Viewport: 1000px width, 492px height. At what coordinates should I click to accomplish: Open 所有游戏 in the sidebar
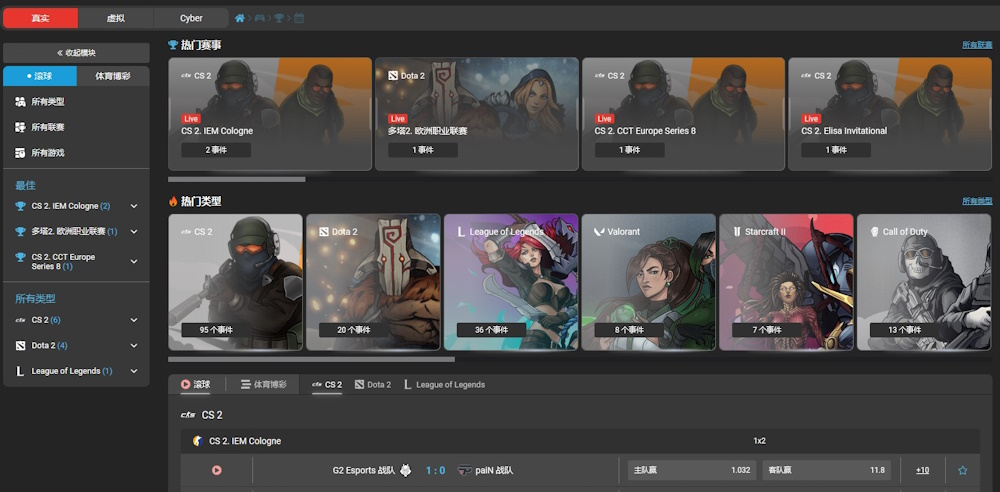click(47, 153)
